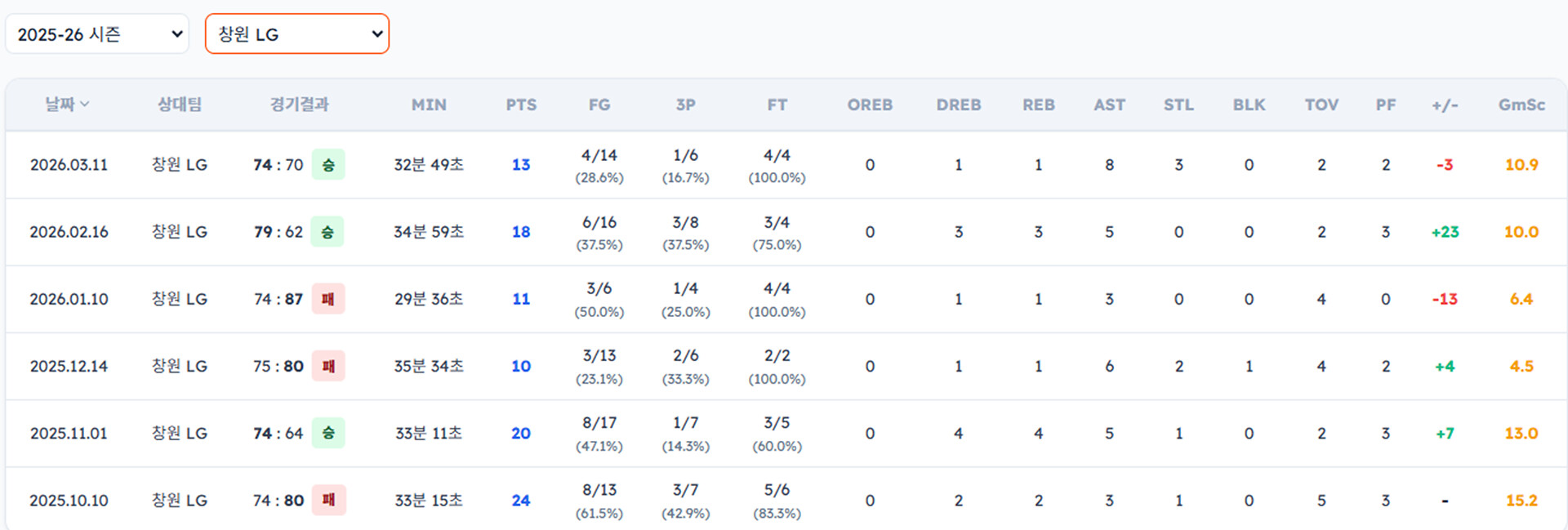Sort the table by GmSc column
The image size is (1568, 530).
[x=1521, y=105]
